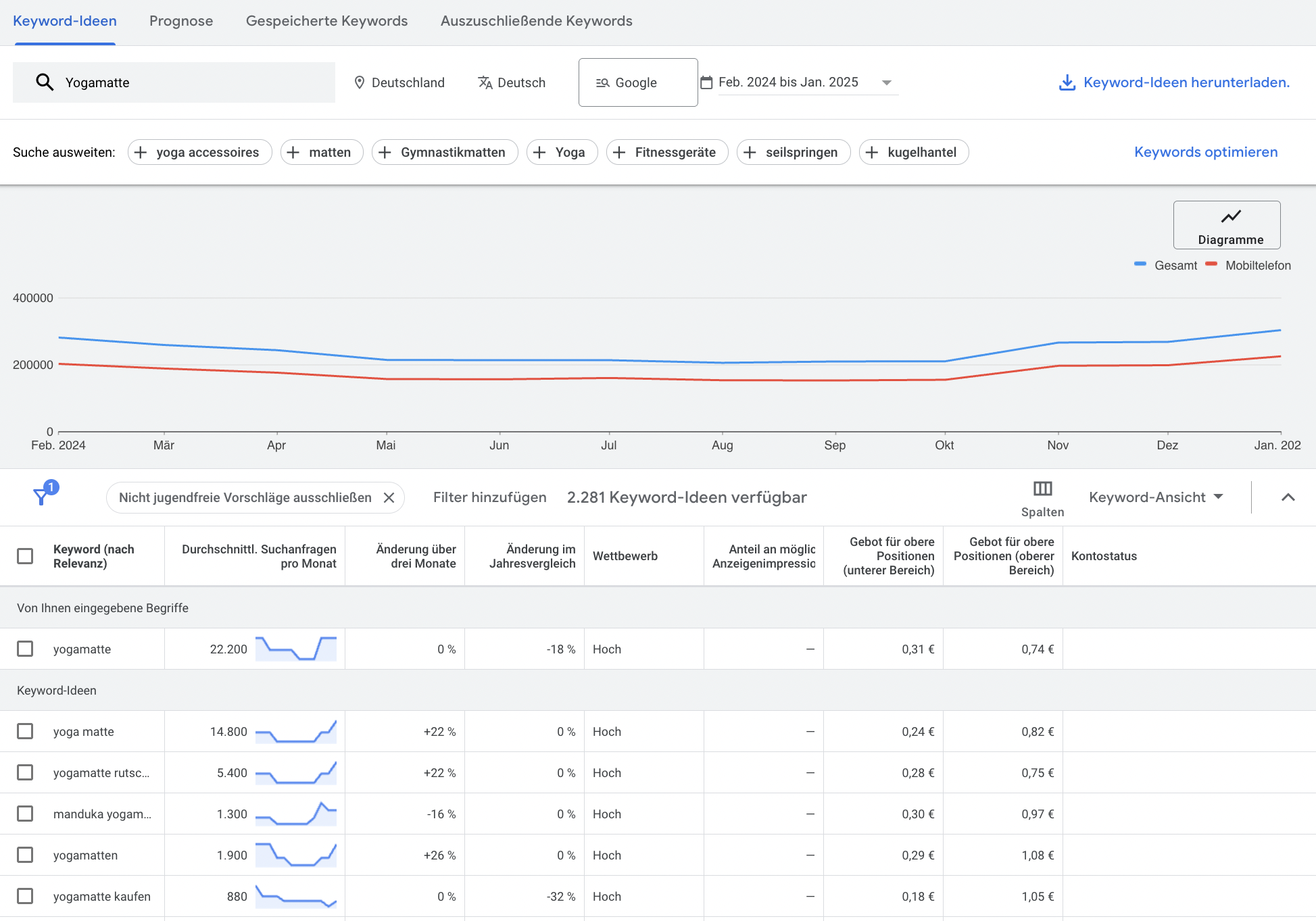The height and width of the screenshot is (921, 1316).
Task: Check the yogamatte rutsc... row checkbox
Action: click(25, 772)
